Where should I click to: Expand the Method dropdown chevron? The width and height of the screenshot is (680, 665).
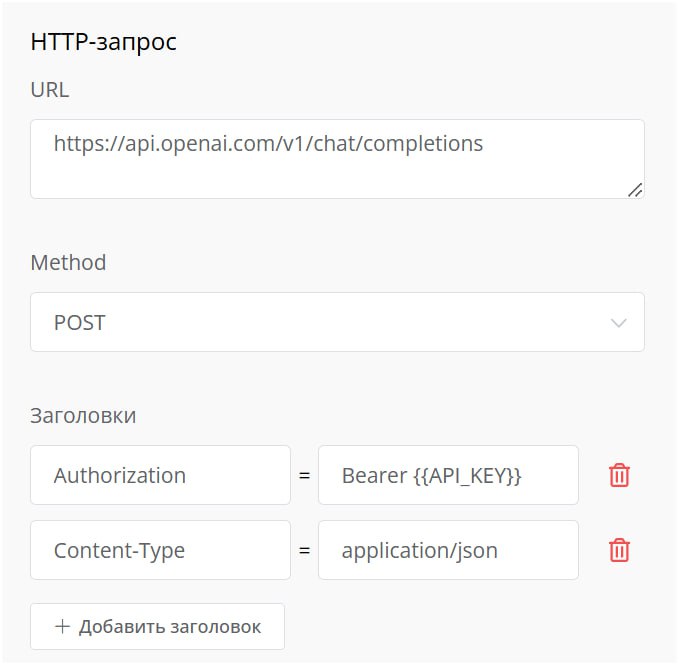(x=618, y=323)
